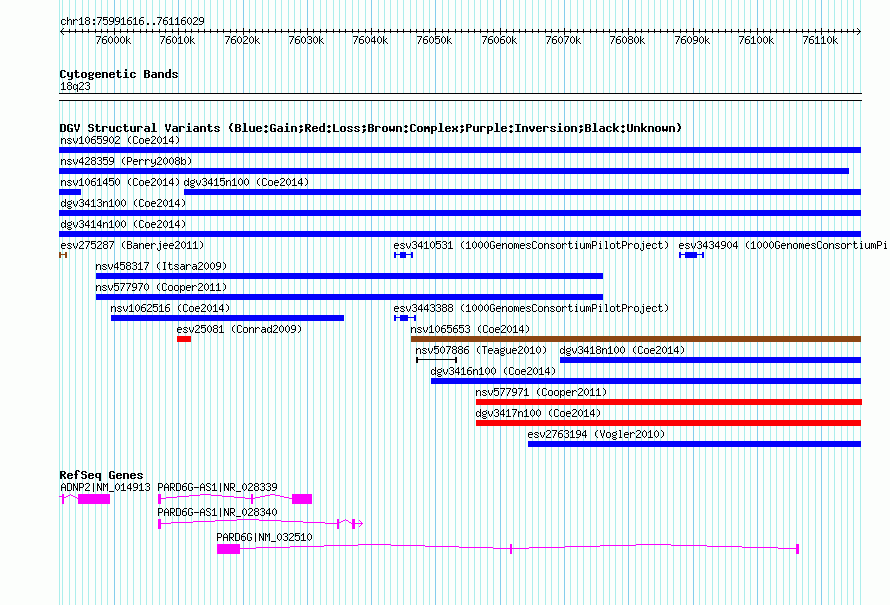Click the 18q23 cytogenetic band label
Image resolution: width=890 pixels, height=605 pixels.
click(x=75, y=86)
